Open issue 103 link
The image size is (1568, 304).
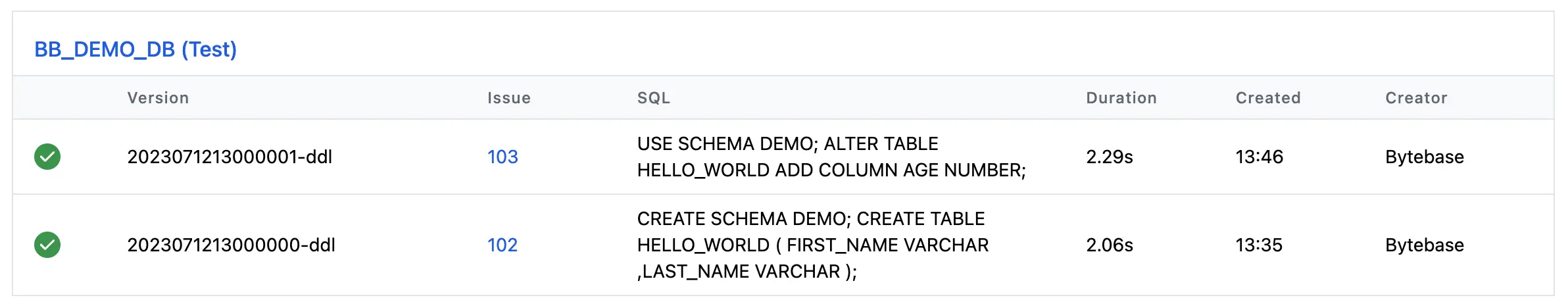tap(502, 157)
